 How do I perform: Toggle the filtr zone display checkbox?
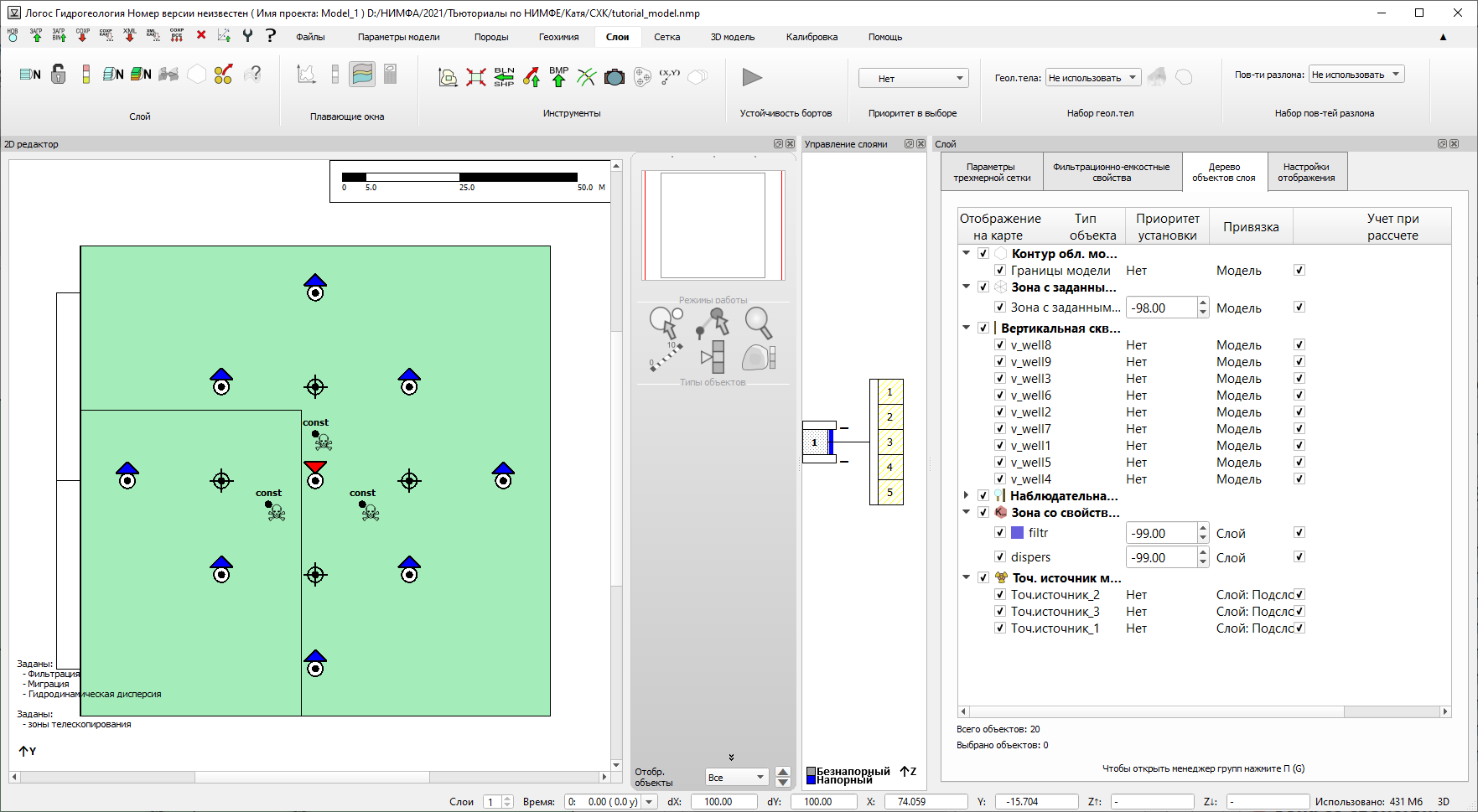(999, 532)
